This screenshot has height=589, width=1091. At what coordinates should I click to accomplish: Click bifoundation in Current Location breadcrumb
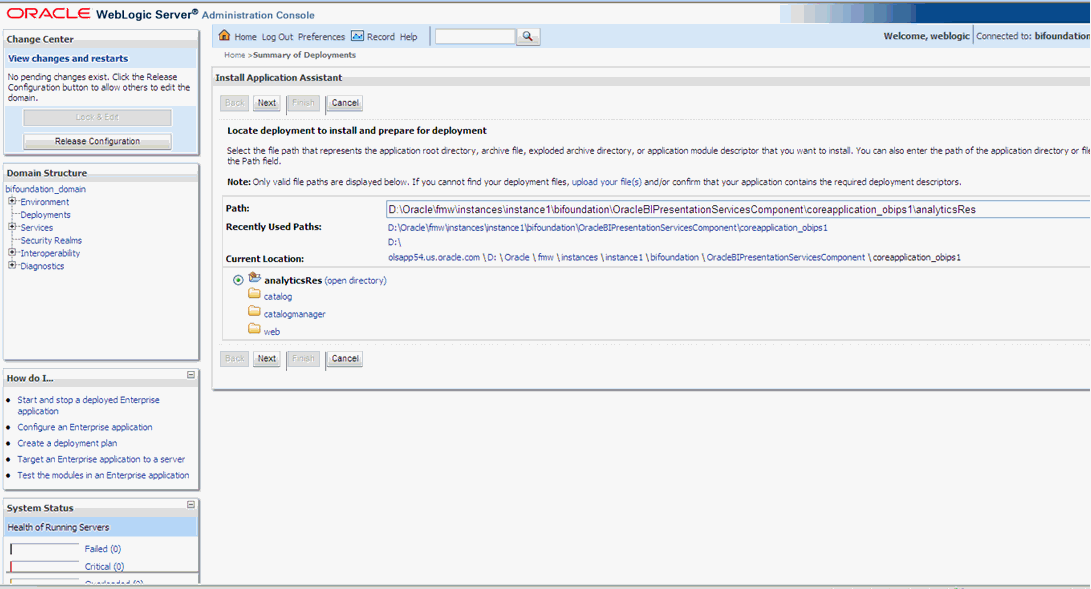click(x=674, y=257)
